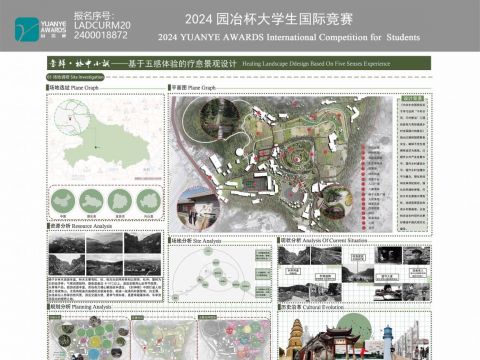
Task: Open the top-left Current Situation photo
Action: click(x=294, y=256)
